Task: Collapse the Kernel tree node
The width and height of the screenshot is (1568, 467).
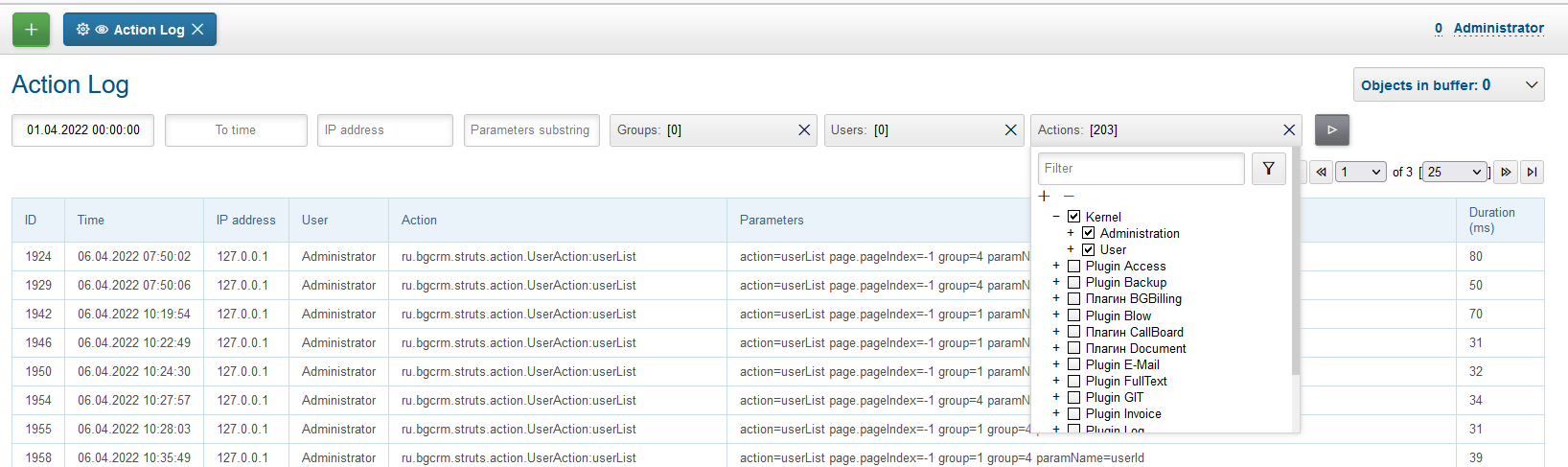Action: [1056, 217]
